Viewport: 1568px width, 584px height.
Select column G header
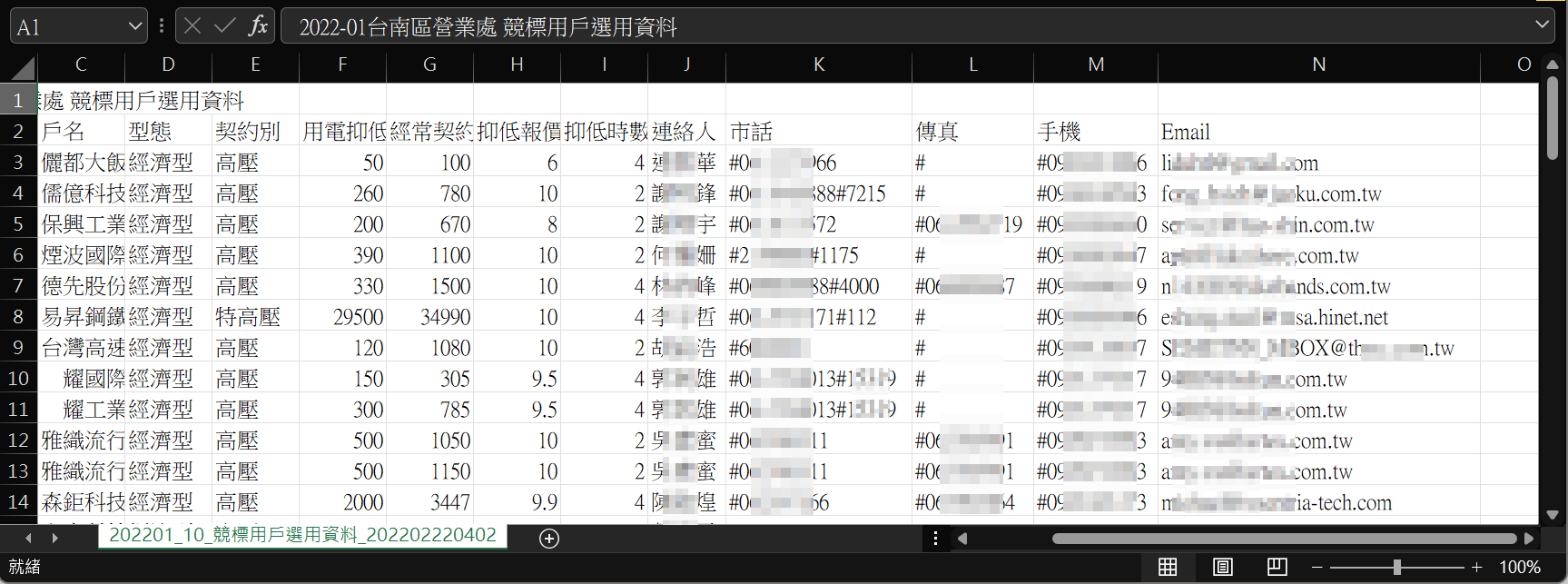click(429, 64)
